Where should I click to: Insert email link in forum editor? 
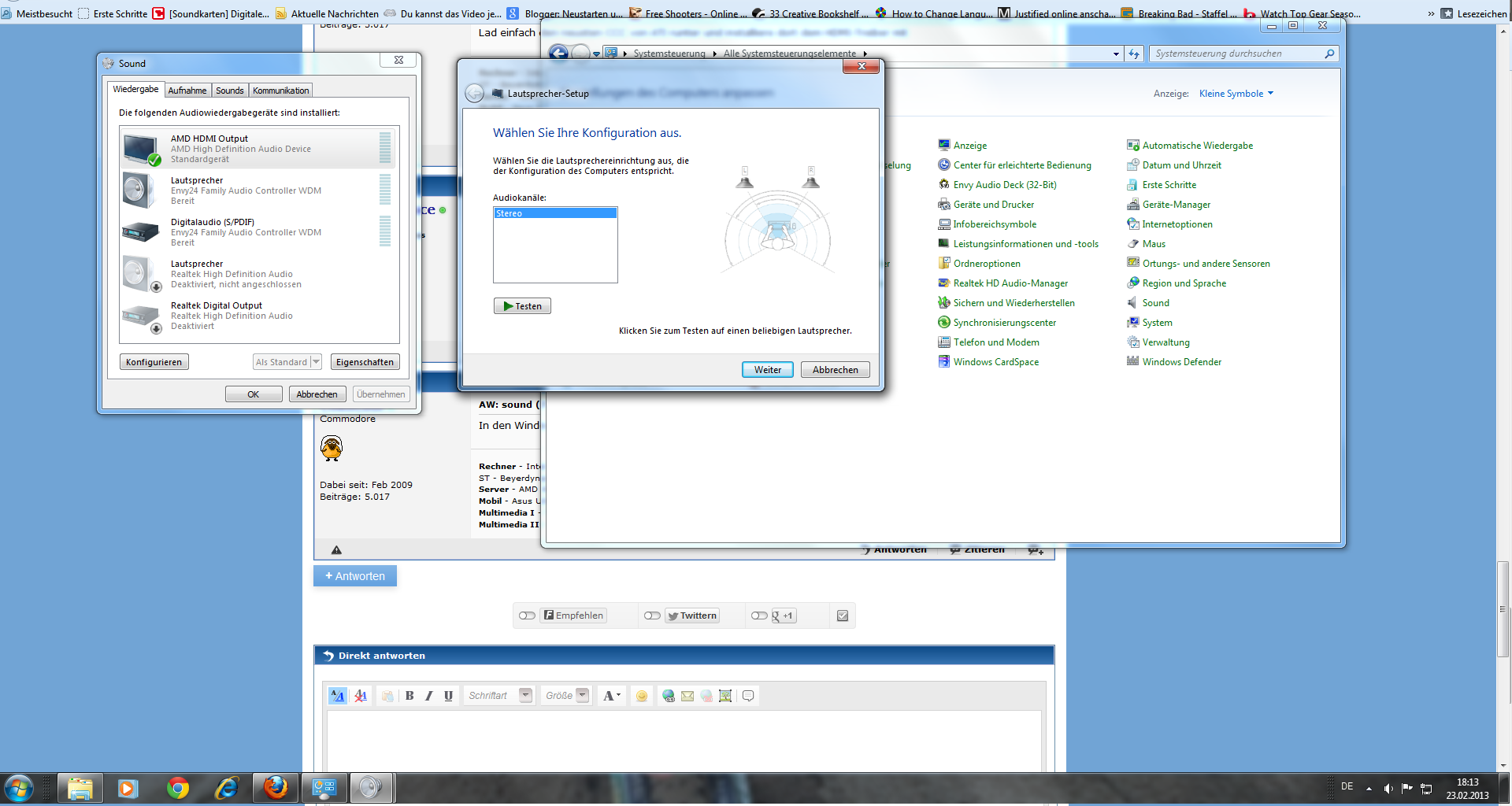click(687, 696)
